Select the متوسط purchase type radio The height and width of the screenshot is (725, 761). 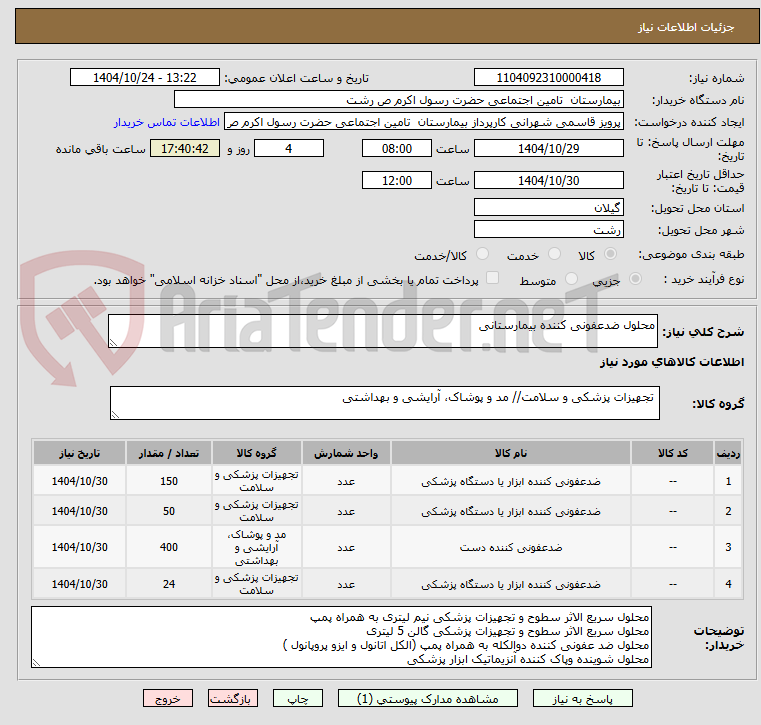572,279
